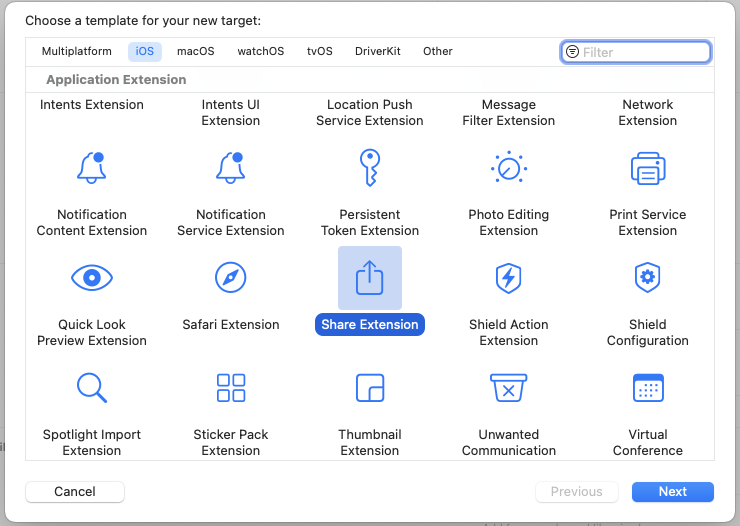
Task: Click the Cancel button
Action: tap(75, 492)
